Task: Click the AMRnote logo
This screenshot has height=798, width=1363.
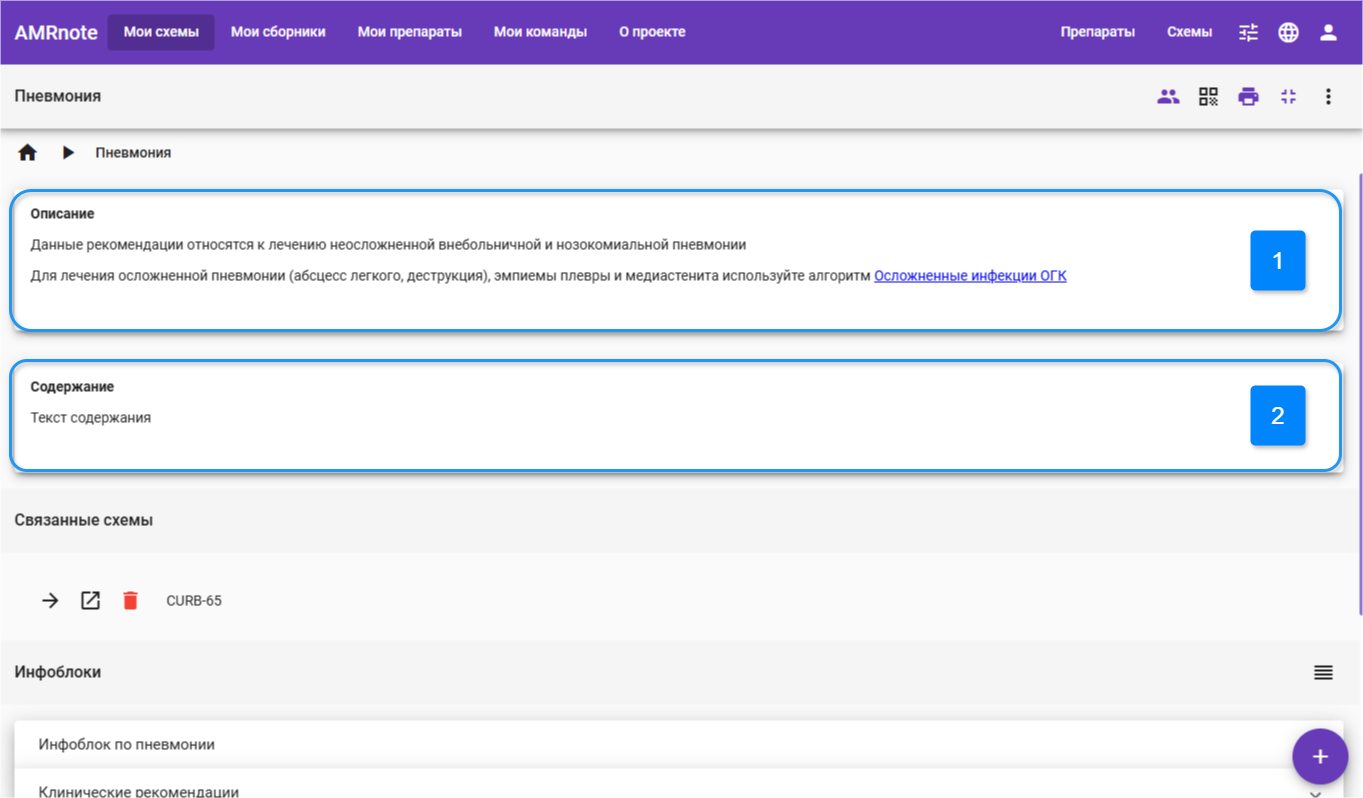Action: pyautogui.click(x=56, y=32)
